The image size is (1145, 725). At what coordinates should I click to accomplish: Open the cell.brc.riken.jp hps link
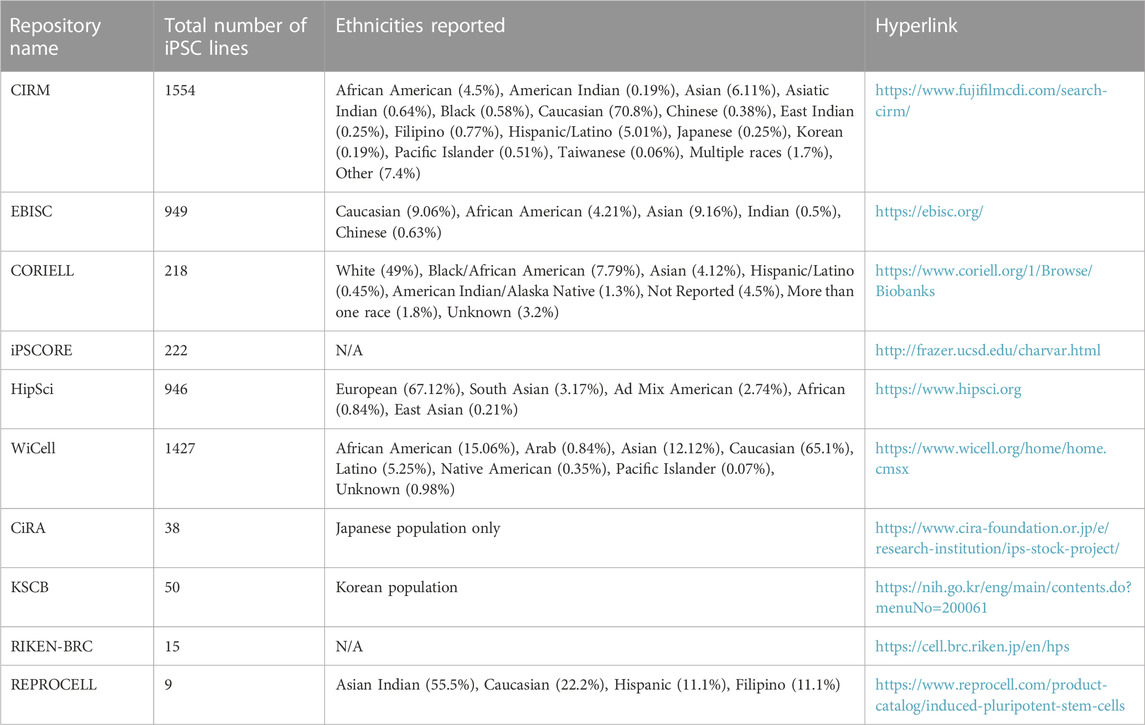972,647
